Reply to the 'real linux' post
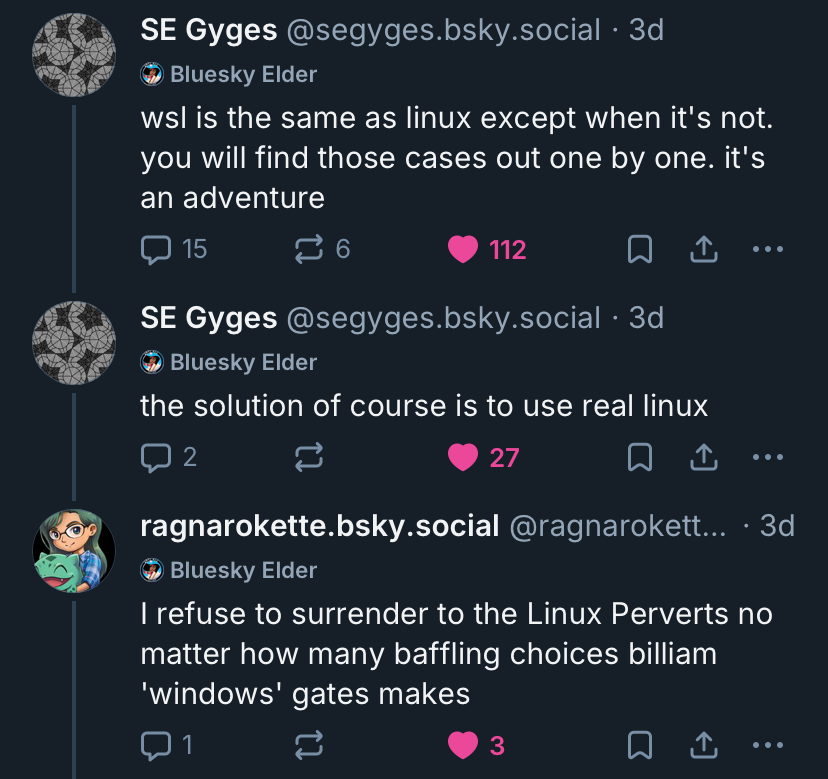The height and width of the screenshot is (779, 828). coord(157,457)
